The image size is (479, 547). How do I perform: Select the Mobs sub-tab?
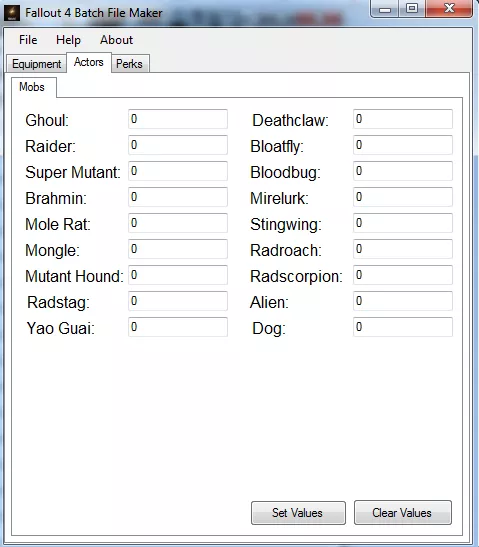click(x=32, y=87)
